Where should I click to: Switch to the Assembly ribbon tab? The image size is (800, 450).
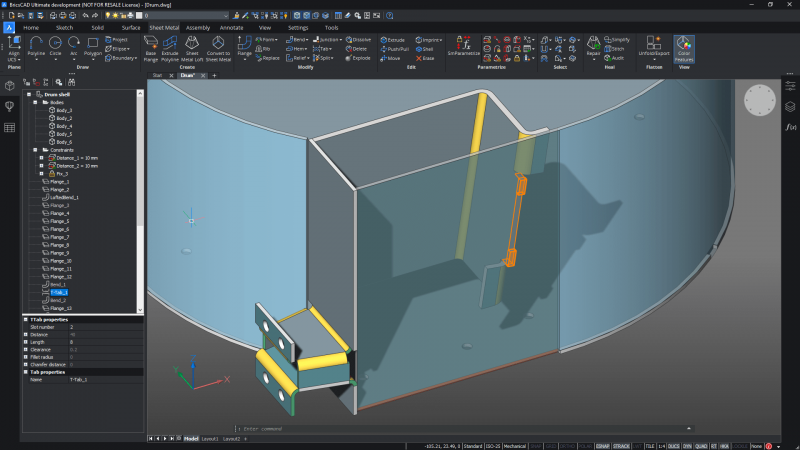[198, 27]
